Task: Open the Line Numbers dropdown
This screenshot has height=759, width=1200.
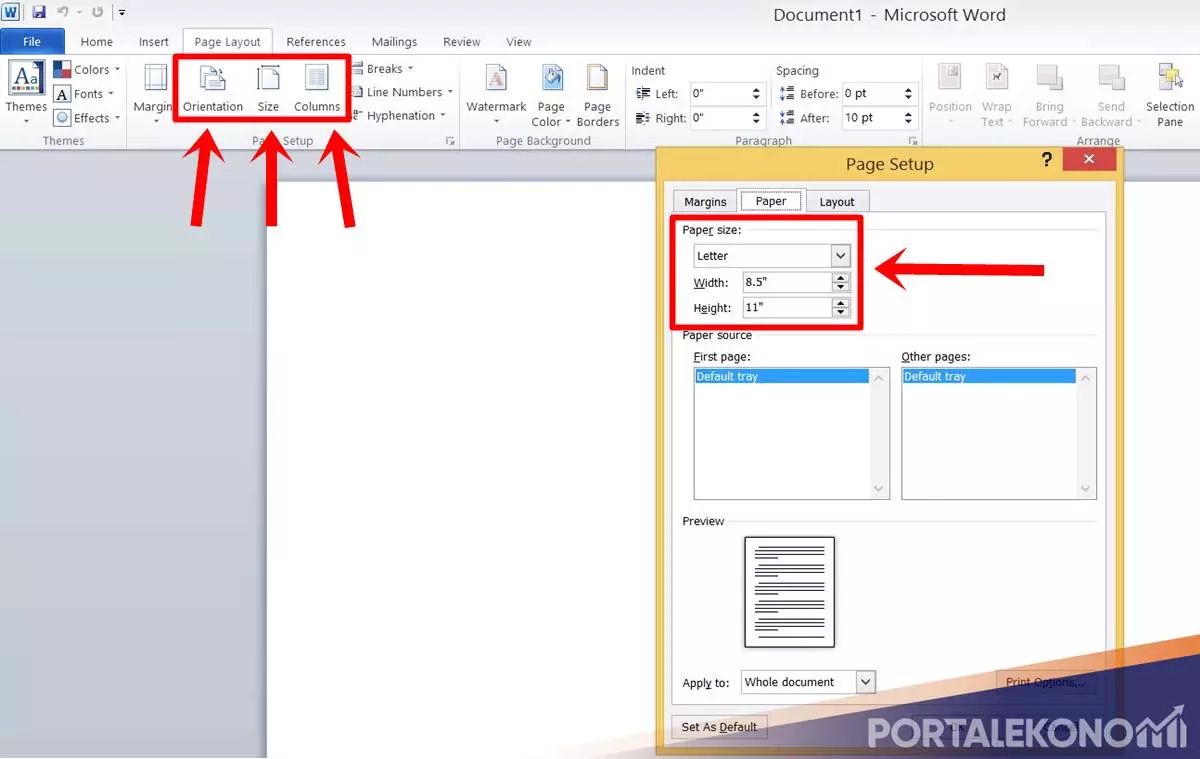Action: pyautogui.click(x=402, y=92)
